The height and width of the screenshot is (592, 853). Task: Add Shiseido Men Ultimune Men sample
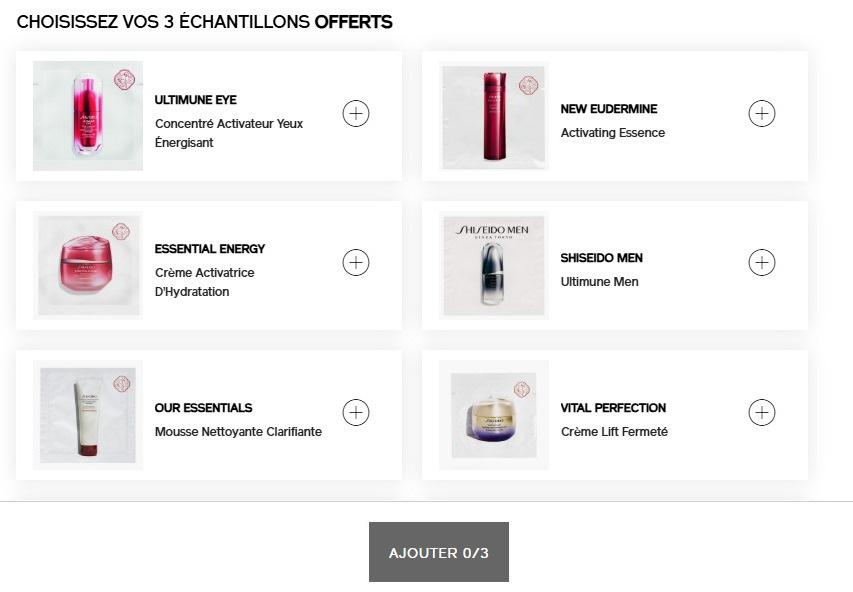pyautogui.click(x=762, y=263)
